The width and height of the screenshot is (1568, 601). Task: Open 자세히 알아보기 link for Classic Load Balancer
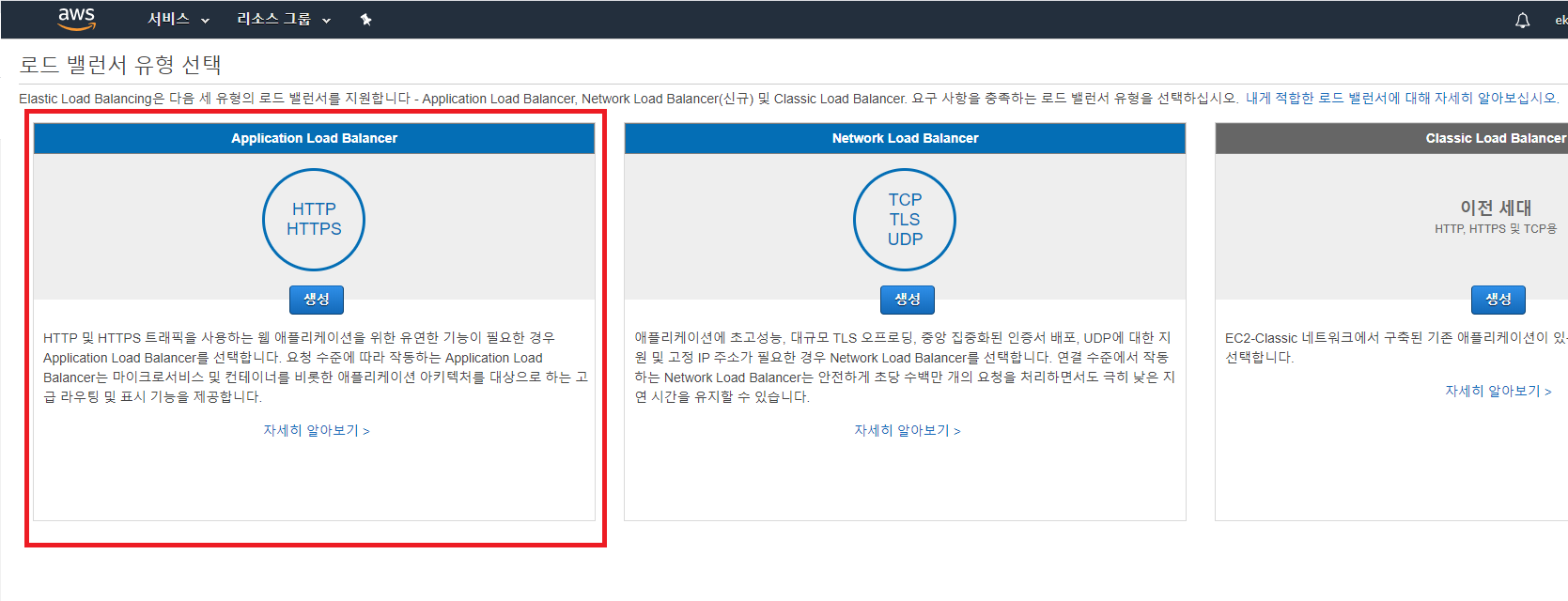(x=1498, y=391)
